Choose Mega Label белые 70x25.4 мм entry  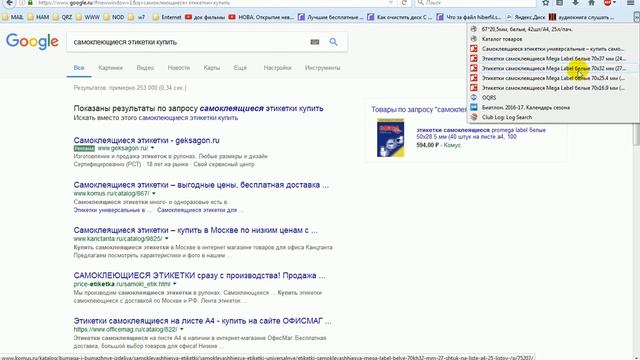(553, 78)
